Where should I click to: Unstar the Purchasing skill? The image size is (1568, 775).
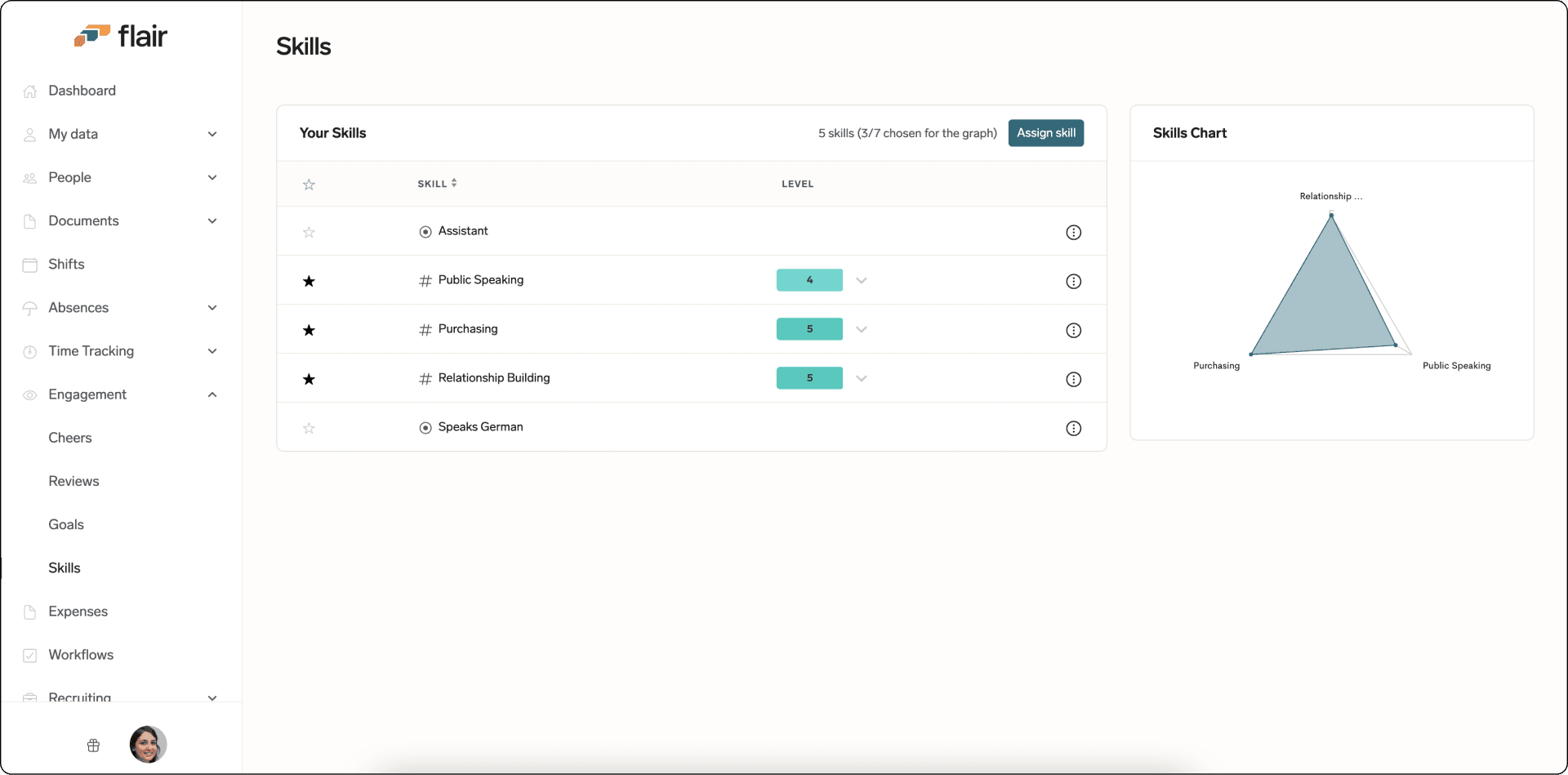tap(309, 330)
